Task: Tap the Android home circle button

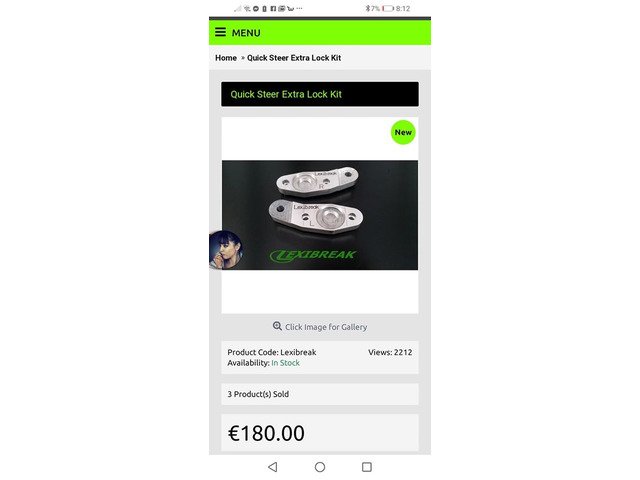Action: pyautogui.click(x=320, y=467)
